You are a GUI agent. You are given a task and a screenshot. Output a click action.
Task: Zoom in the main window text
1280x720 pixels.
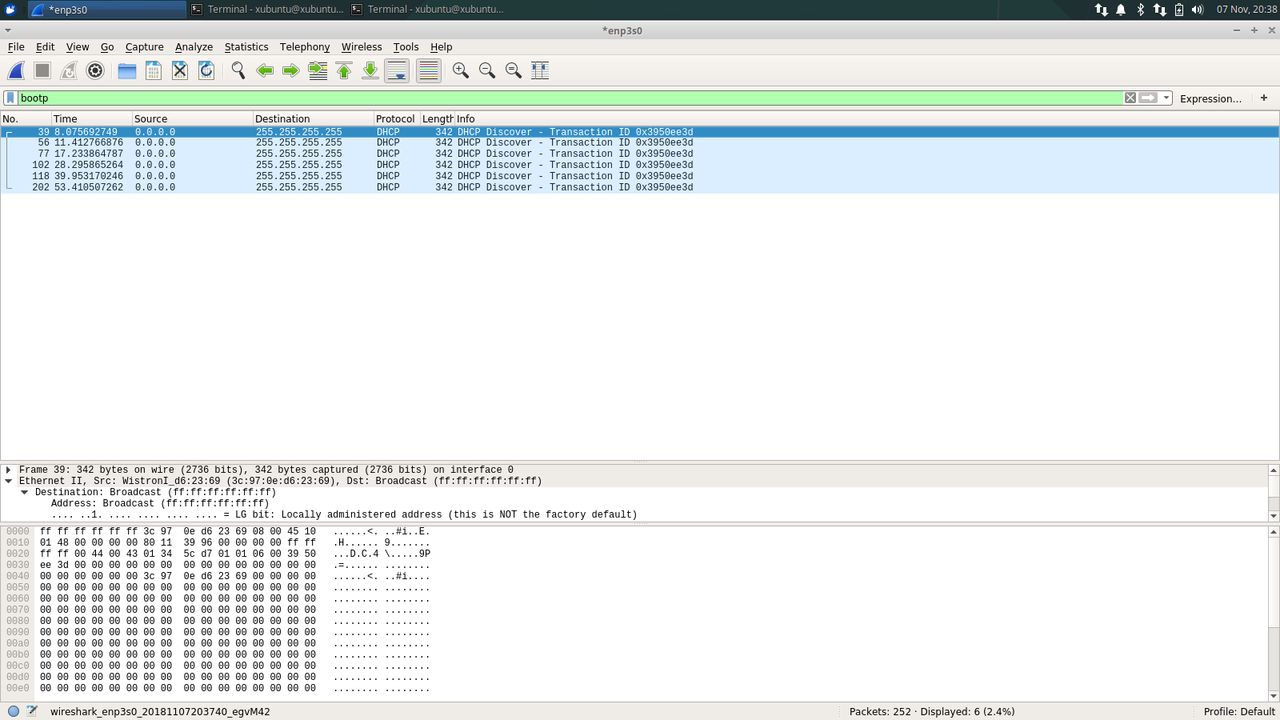[460, 71]
